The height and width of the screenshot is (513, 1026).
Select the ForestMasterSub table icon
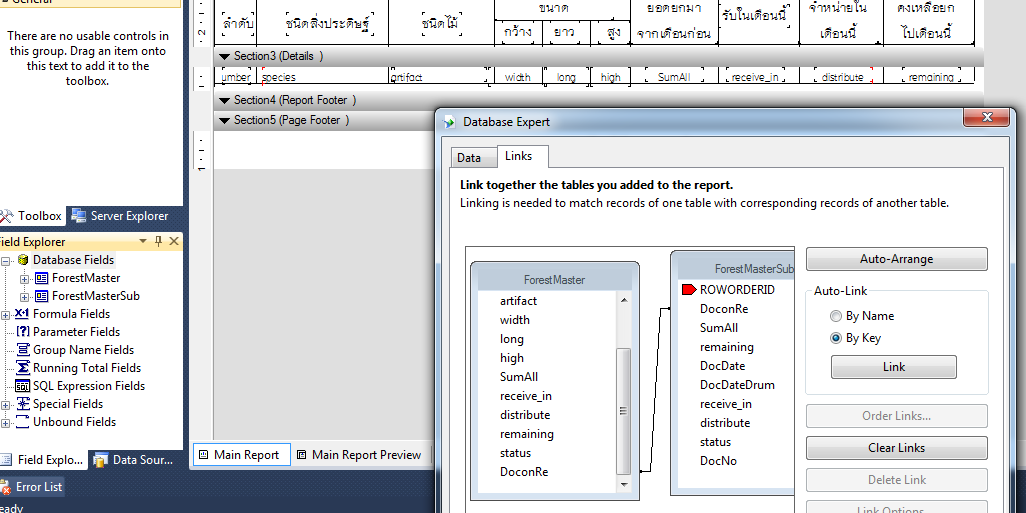click(x=41, y=296)
